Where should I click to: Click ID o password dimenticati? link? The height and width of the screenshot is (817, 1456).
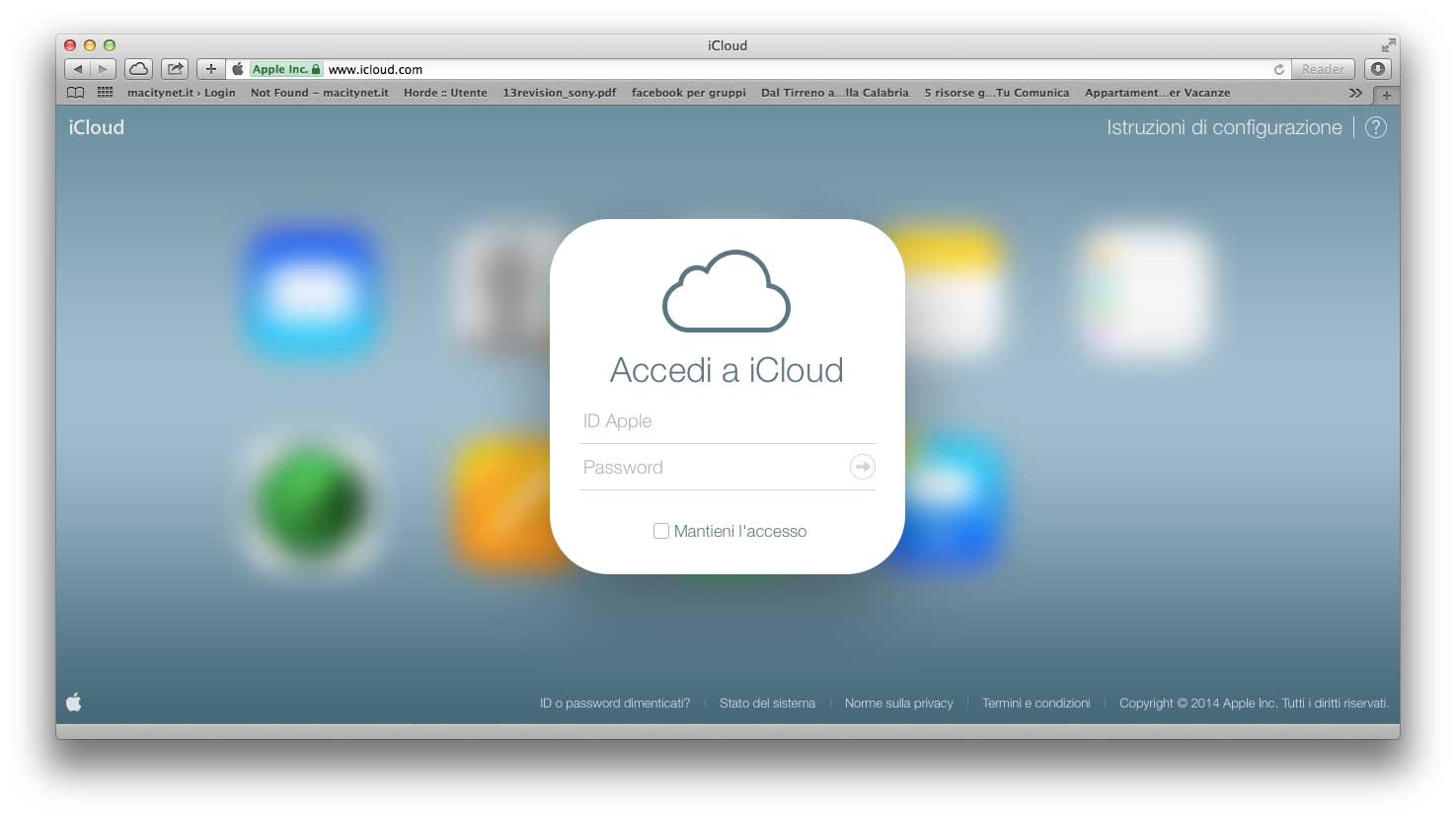(x=615, y=704)
